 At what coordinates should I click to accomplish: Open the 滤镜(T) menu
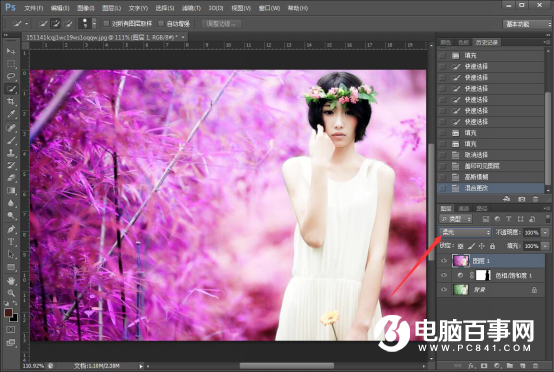(191, 8)
